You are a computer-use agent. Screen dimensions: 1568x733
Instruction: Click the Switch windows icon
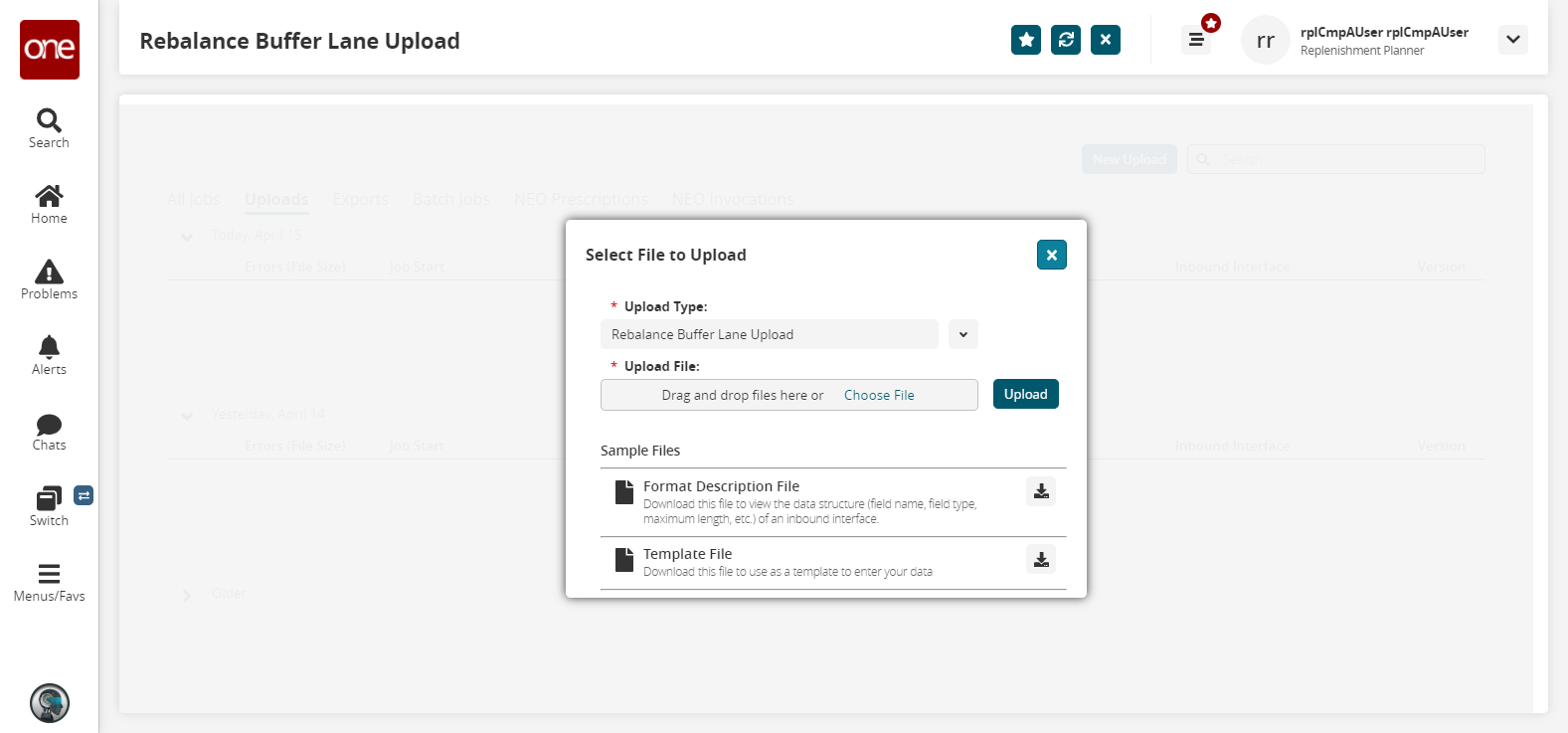pos(49,498)
